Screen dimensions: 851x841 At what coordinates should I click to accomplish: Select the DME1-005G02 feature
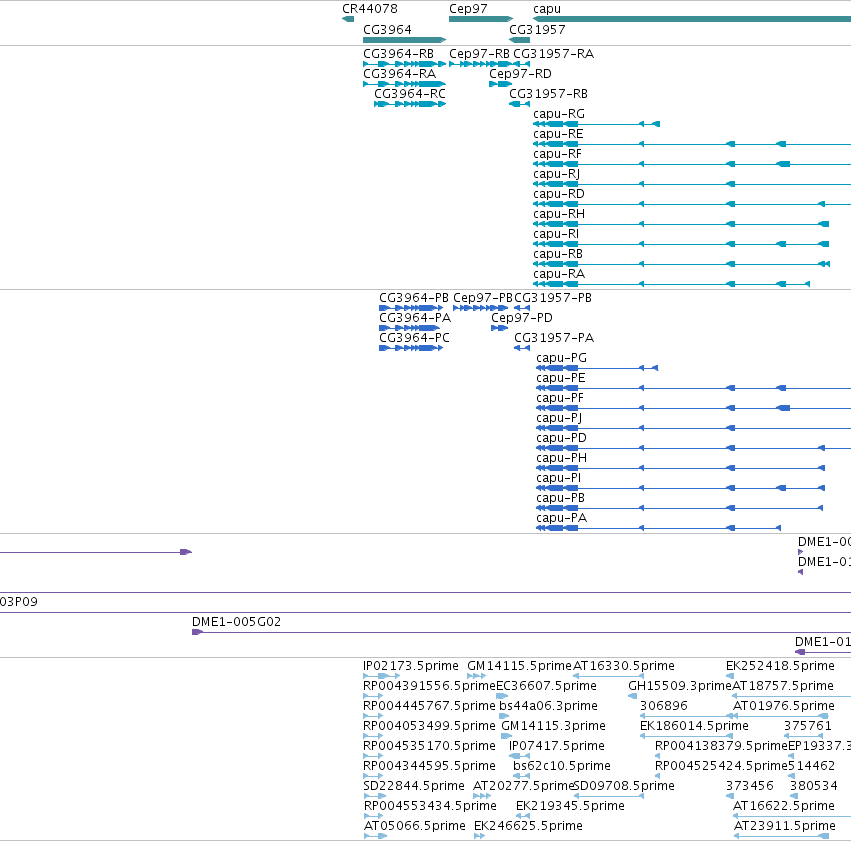tap(522, 632)
